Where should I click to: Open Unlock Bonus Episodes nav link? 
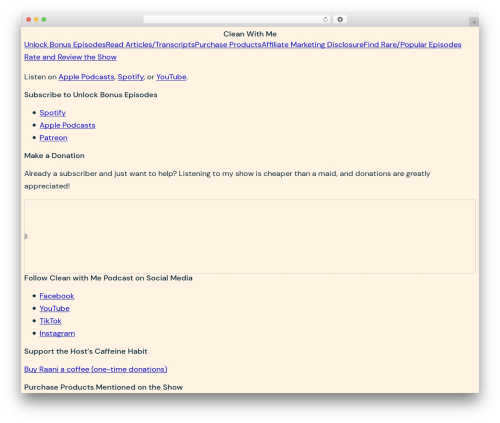65,45
